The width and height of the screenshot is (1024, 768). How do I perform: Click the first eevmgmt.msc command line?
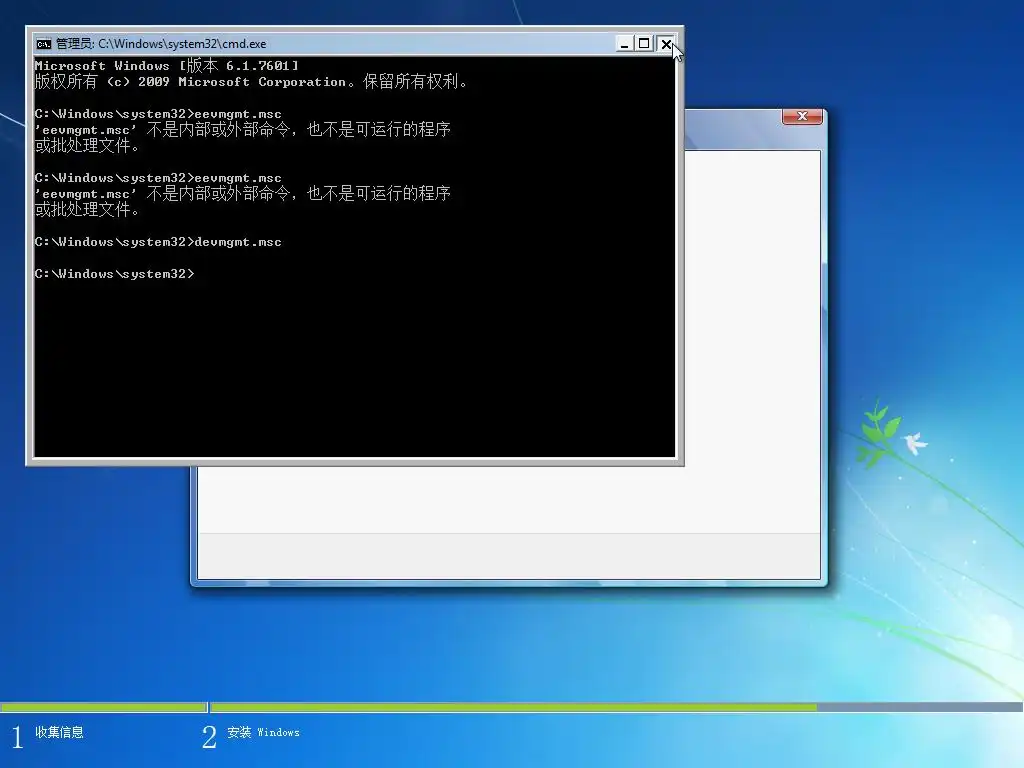(158, 114)
